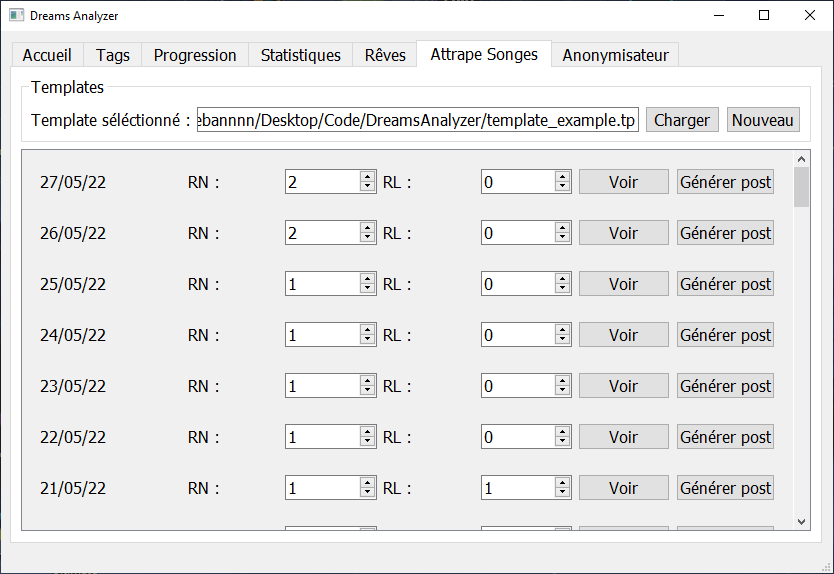Generate post for 23/05/22
834x574 pixels.
pos(725,386)
